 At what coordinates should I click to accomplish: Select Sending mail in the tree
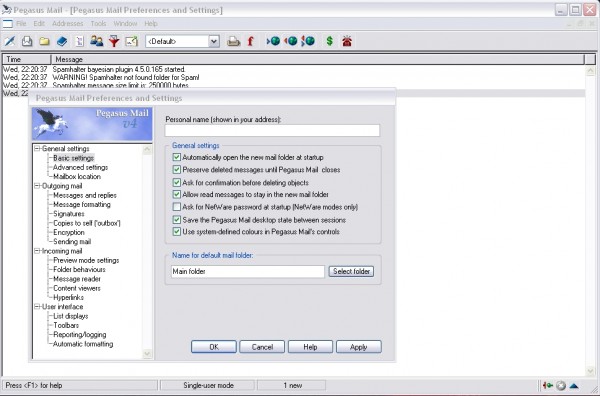72,241
